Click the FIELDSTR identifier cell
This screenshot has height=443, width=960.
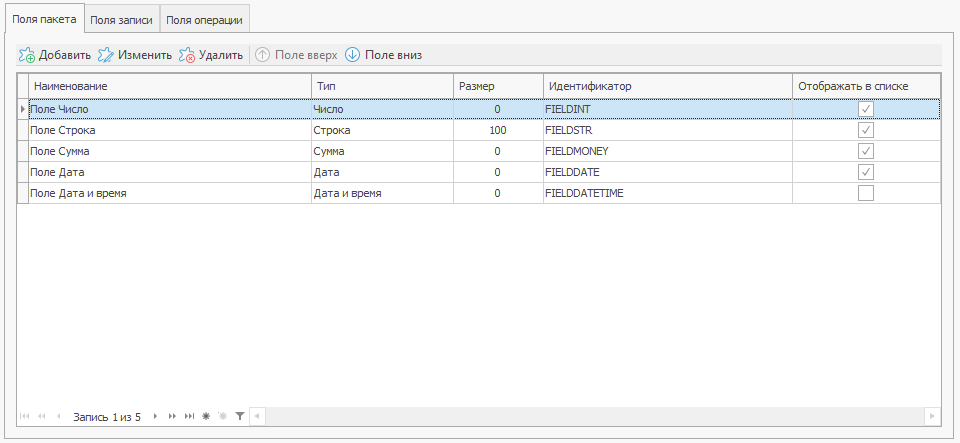(x=668, y=130)
